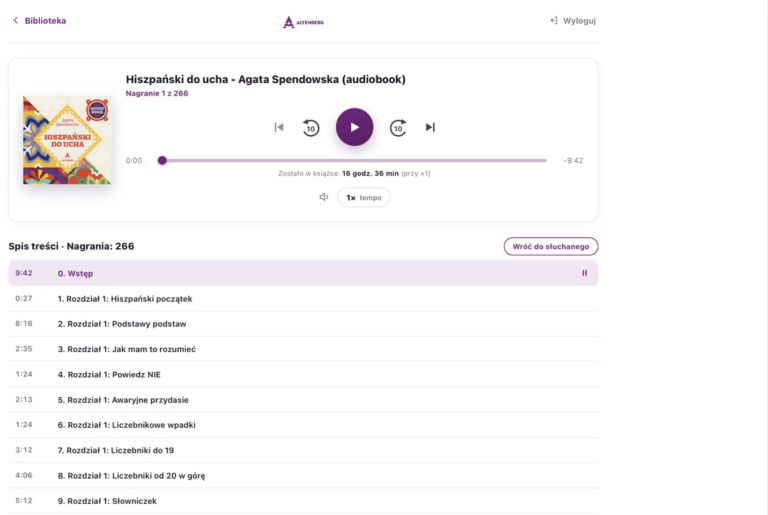Skip to previous recording
This screenshot has width=768, height=515.
point(279,127)
